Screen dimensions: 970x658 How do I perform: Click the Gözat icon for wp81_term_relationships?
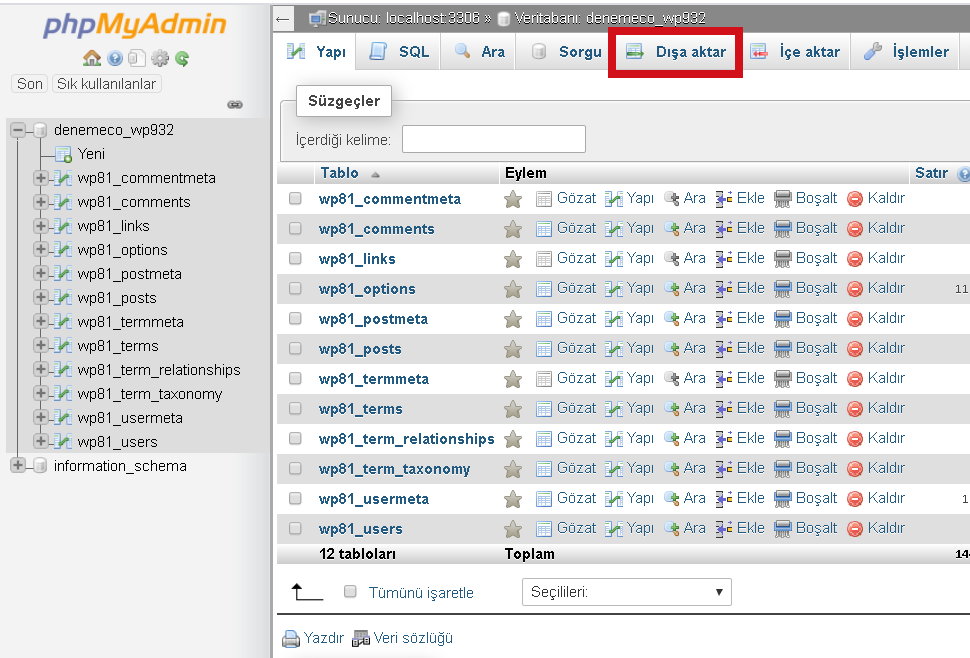[x=544, y=439]
